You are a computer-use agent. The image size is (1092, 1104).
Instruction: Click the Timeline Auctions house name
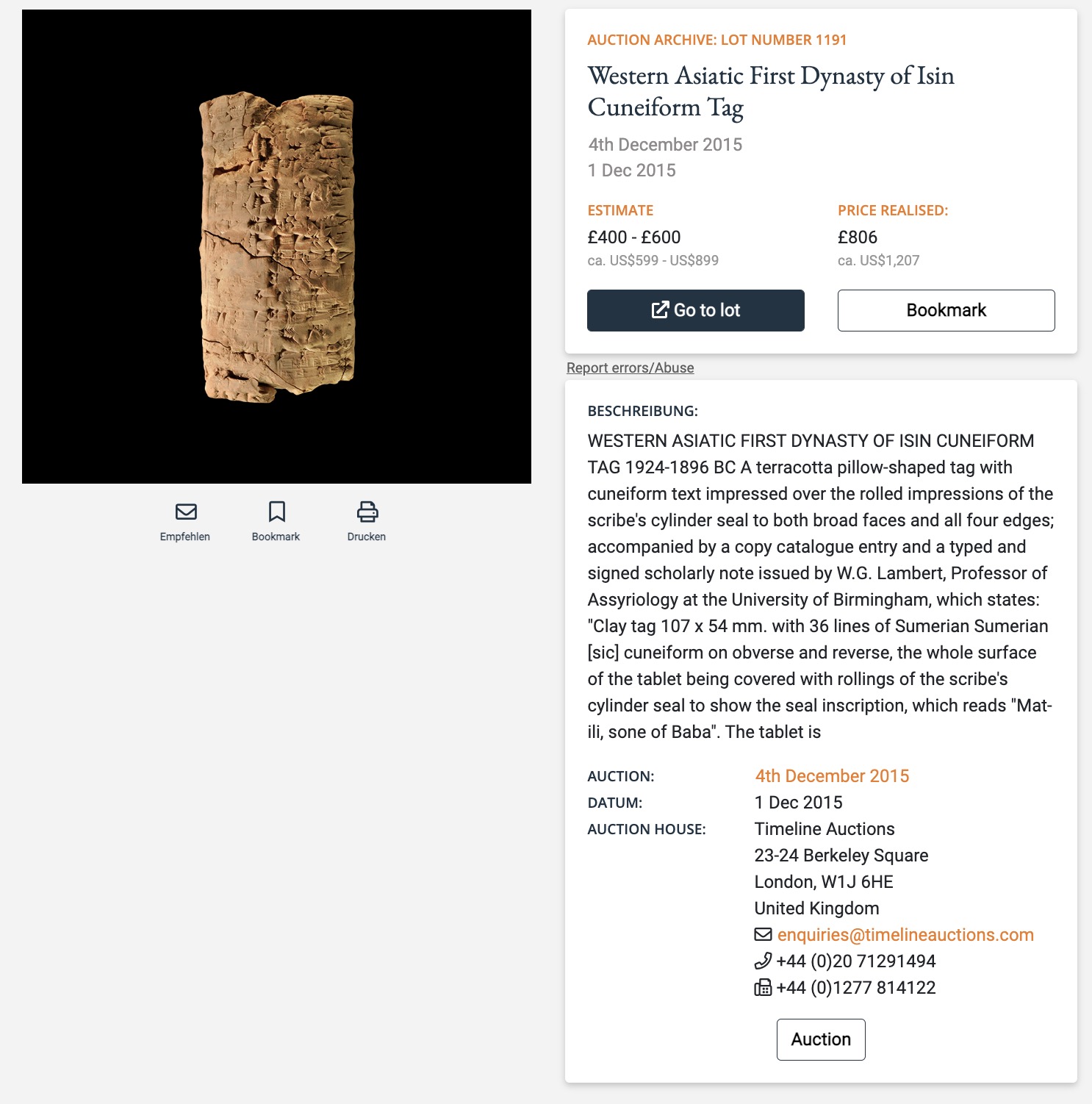tap(825, 829)
